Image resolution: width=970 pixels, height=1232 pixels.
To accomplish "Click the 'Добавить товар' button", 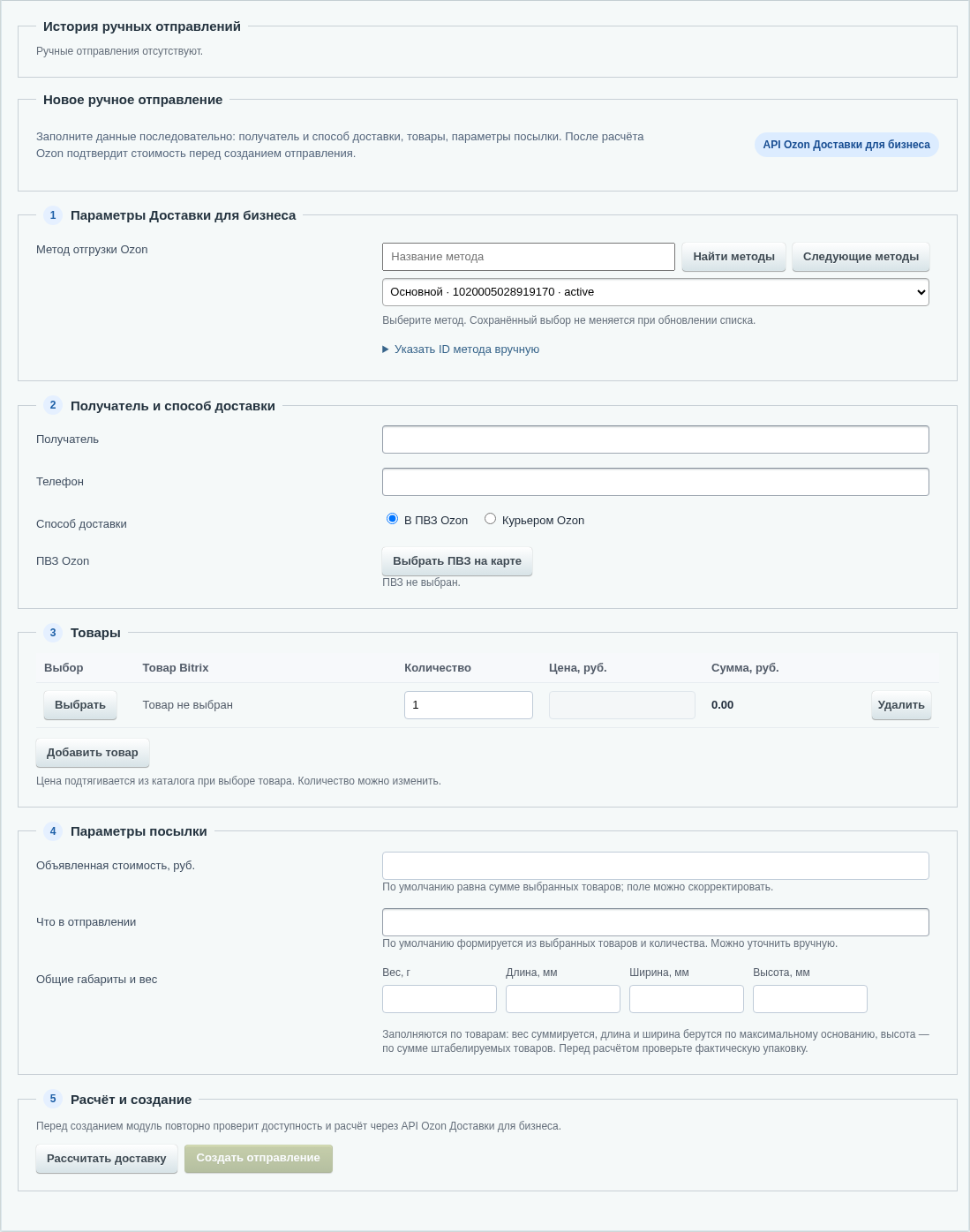I will (93, 753).
